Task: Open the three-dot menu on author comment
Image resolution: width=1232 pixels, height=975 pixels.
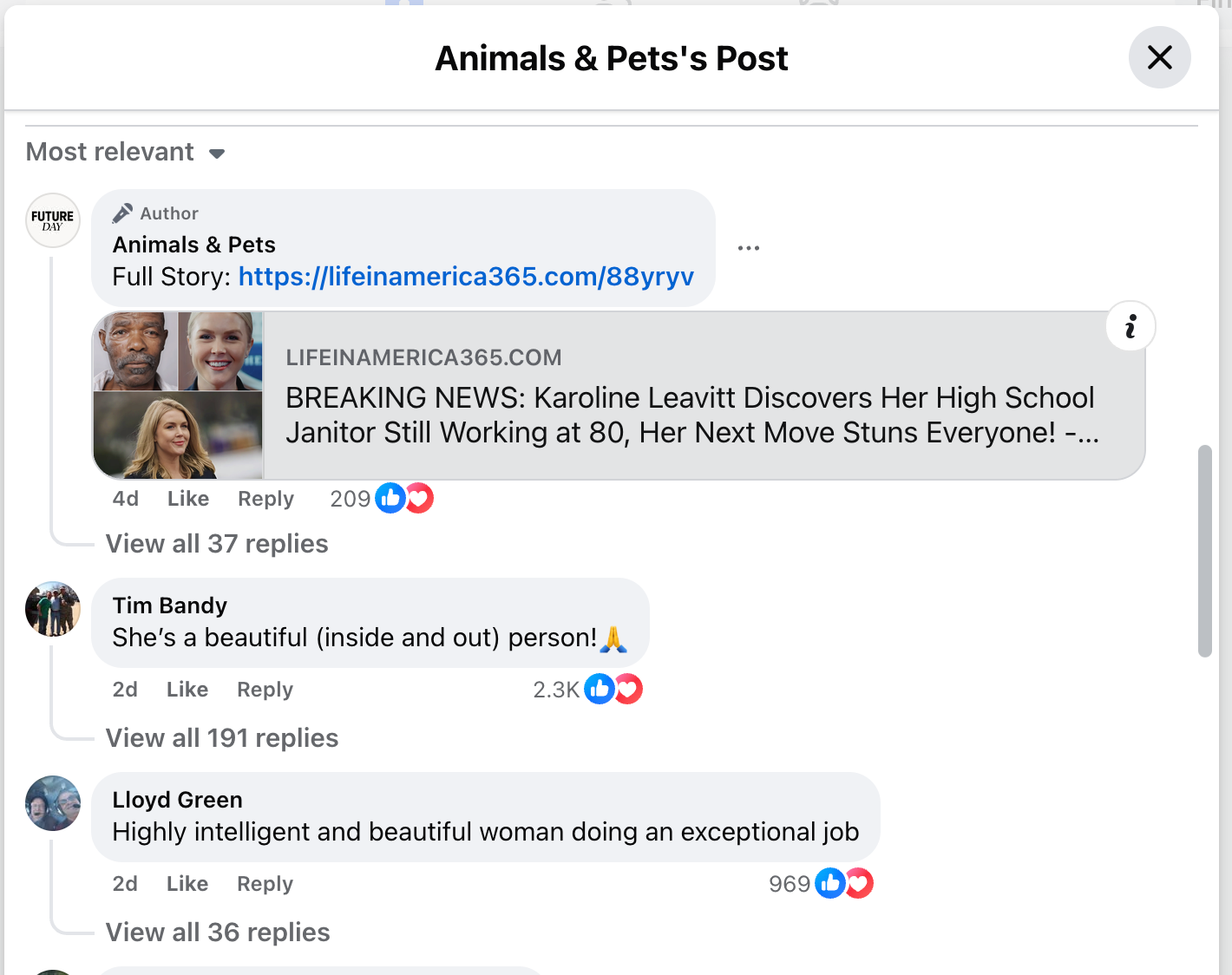Action: (x=748, y=248)
